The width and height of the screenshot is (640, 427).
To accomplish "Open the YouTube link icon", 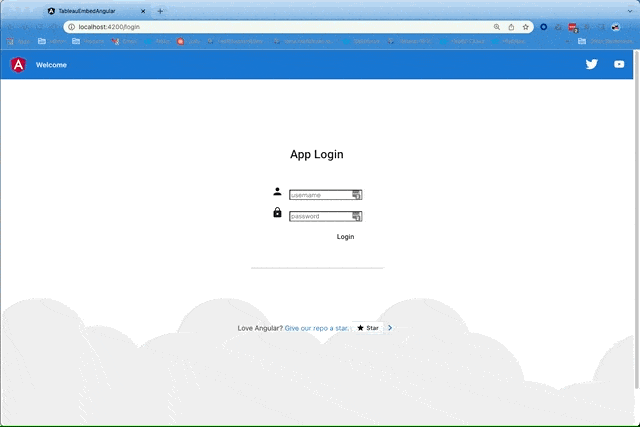I will (619, 64).
